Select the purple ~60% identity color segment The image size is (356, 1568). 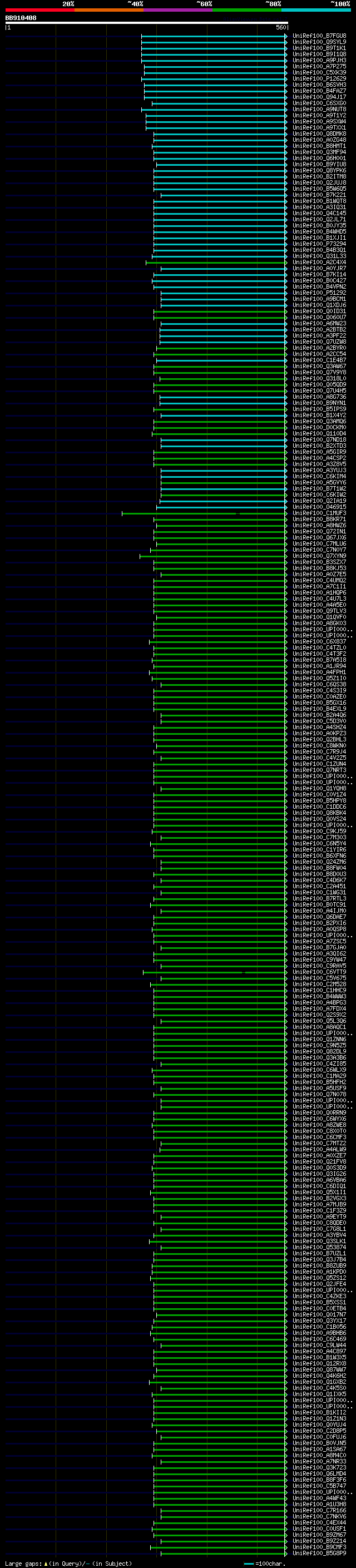point(179,10)
